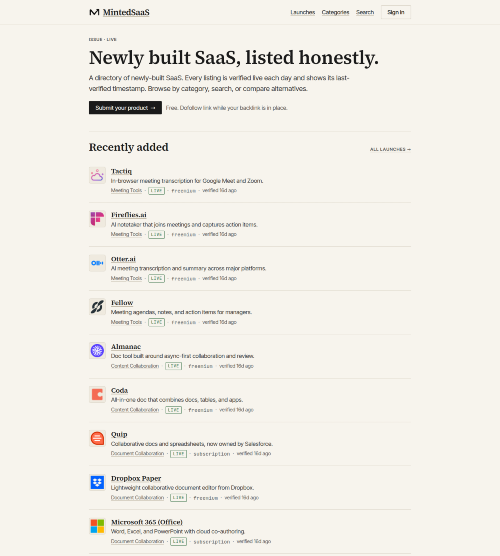Click Submit your product button
This screenshot has width=500, height=556.
click(125, 108)
